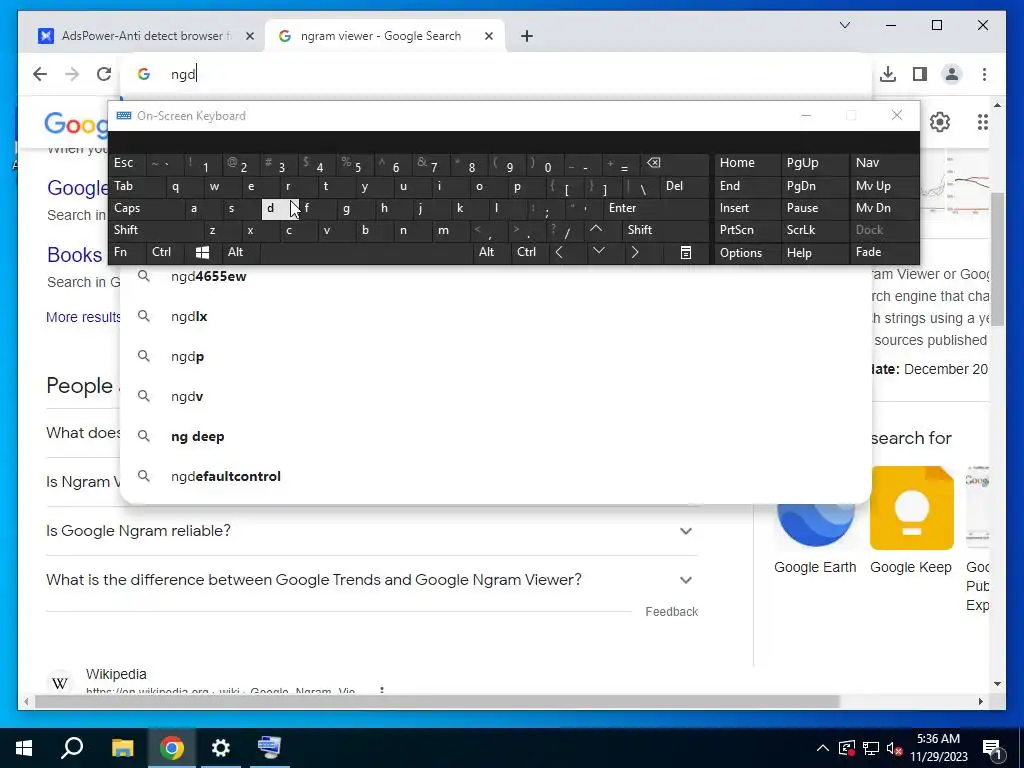Open Chrome downloads icon
The image size is (1024, 768).
coord(888,74)
